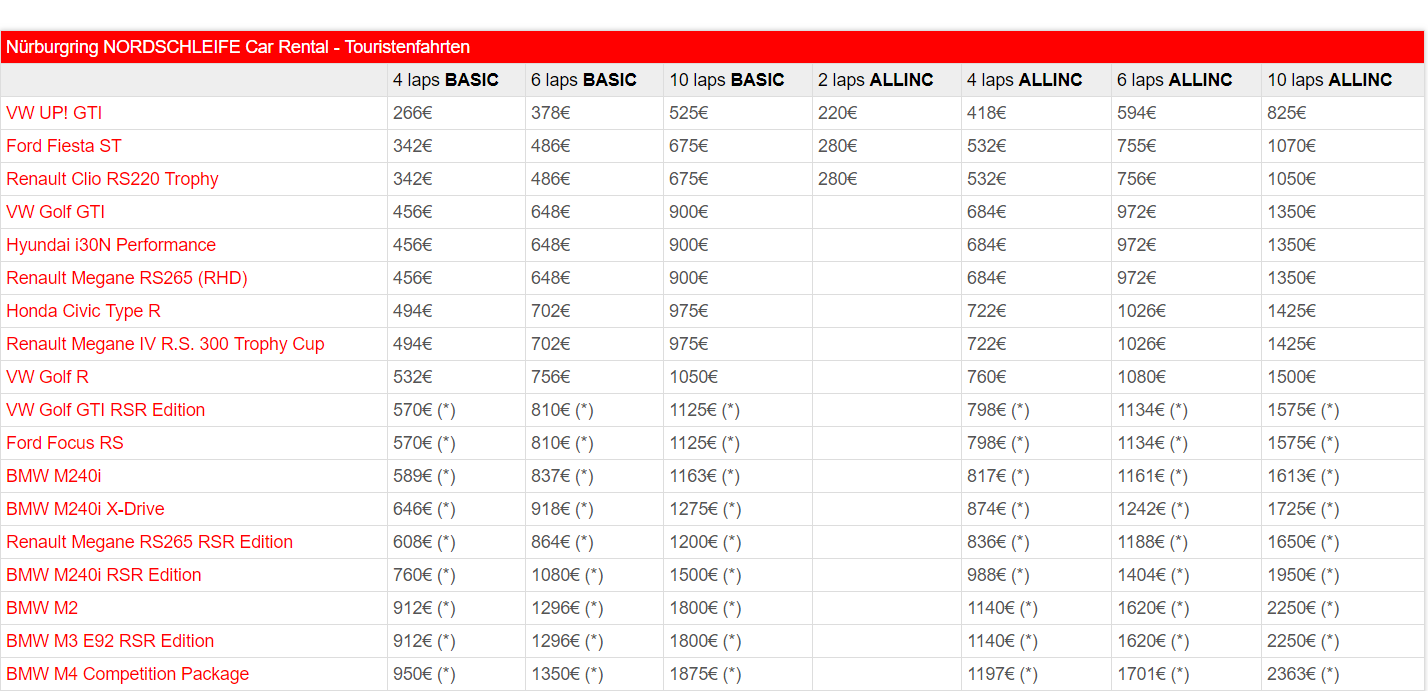Click the 4 laps BASIC column header
This screenshot has height=691, width=1428.
tap(446, 80)
